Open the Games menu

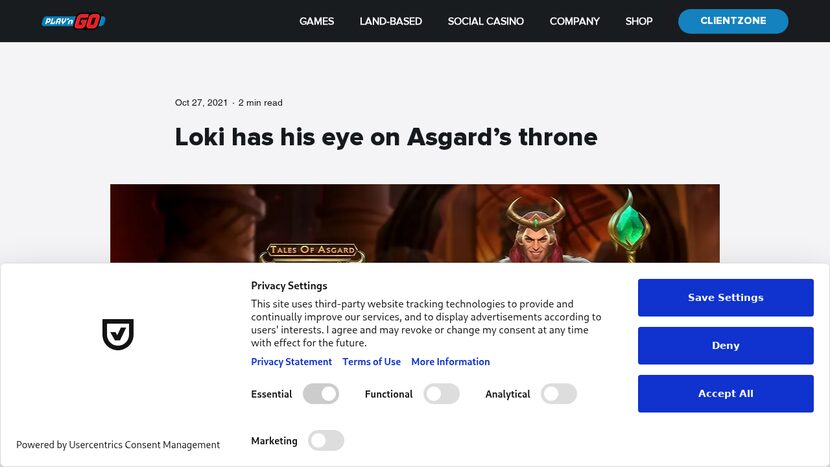click(x=316, y=21)
